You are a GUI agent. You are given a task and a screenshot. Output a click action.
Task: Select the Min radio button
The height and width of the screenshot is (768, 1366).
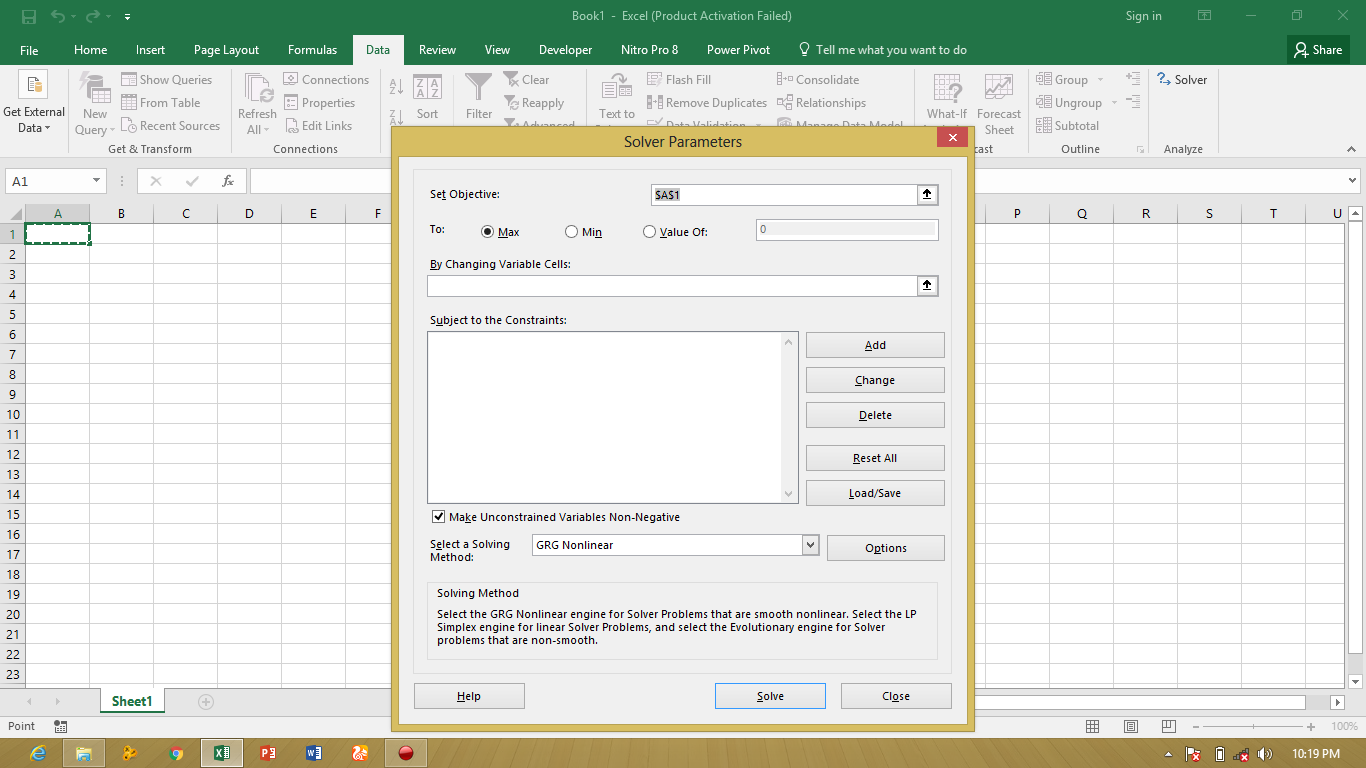click(571, 231)
